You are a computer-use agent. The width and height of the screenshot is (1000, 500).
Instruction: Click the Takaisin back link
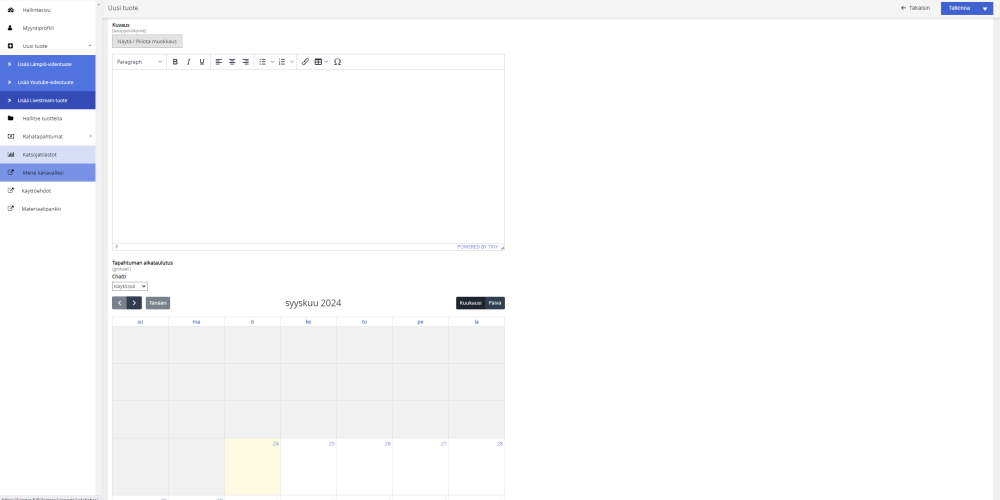915,8
